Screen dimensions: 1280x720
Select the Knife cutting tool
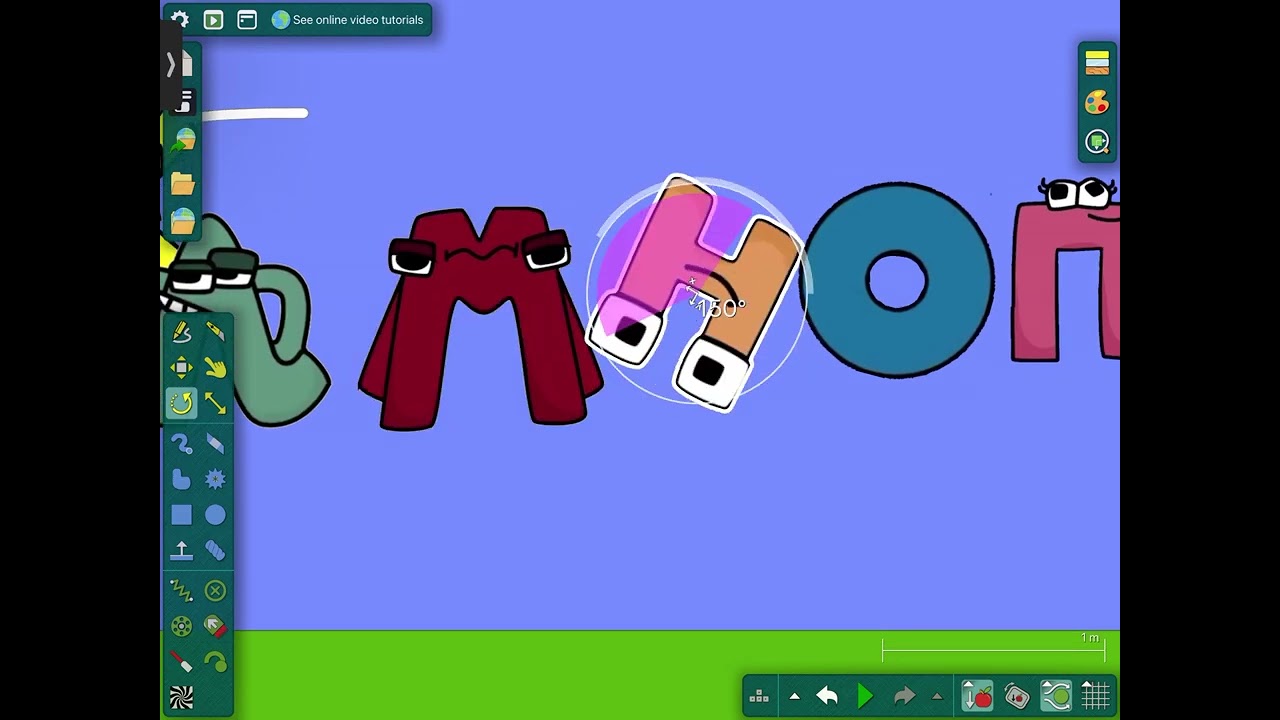(215, 332)
